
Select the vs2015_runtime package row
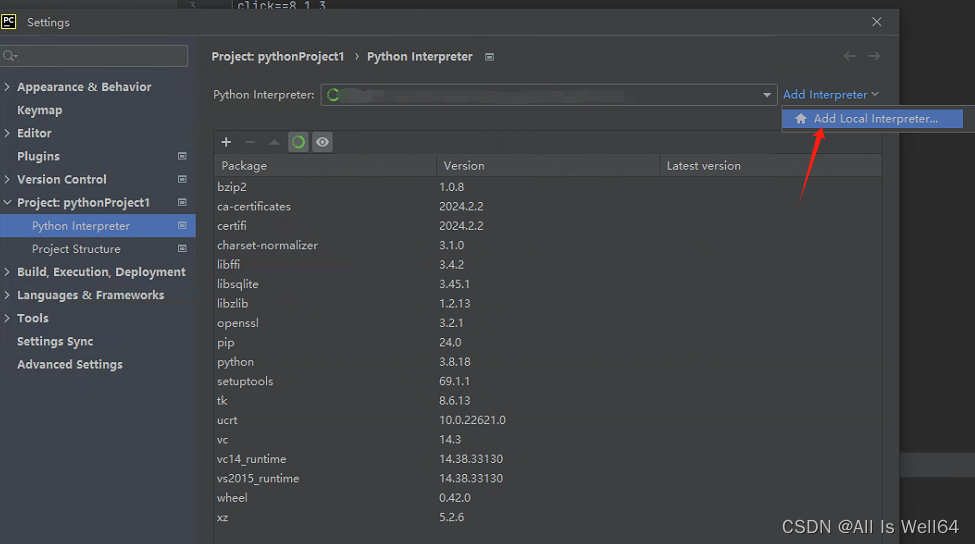(x=547, y=478)
